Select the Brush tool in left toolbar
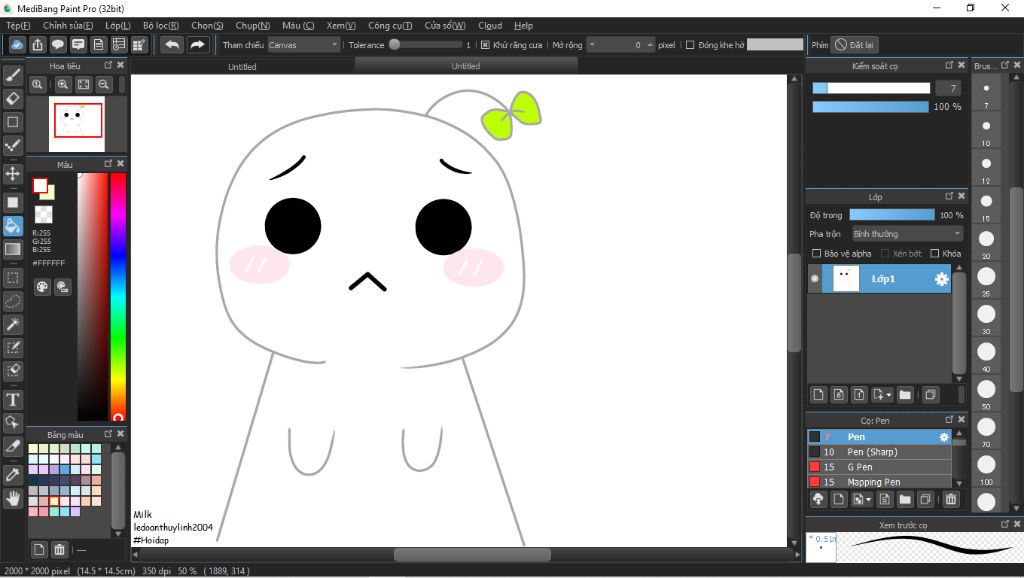The image size is (1024, 578). (x=12, y=75)
